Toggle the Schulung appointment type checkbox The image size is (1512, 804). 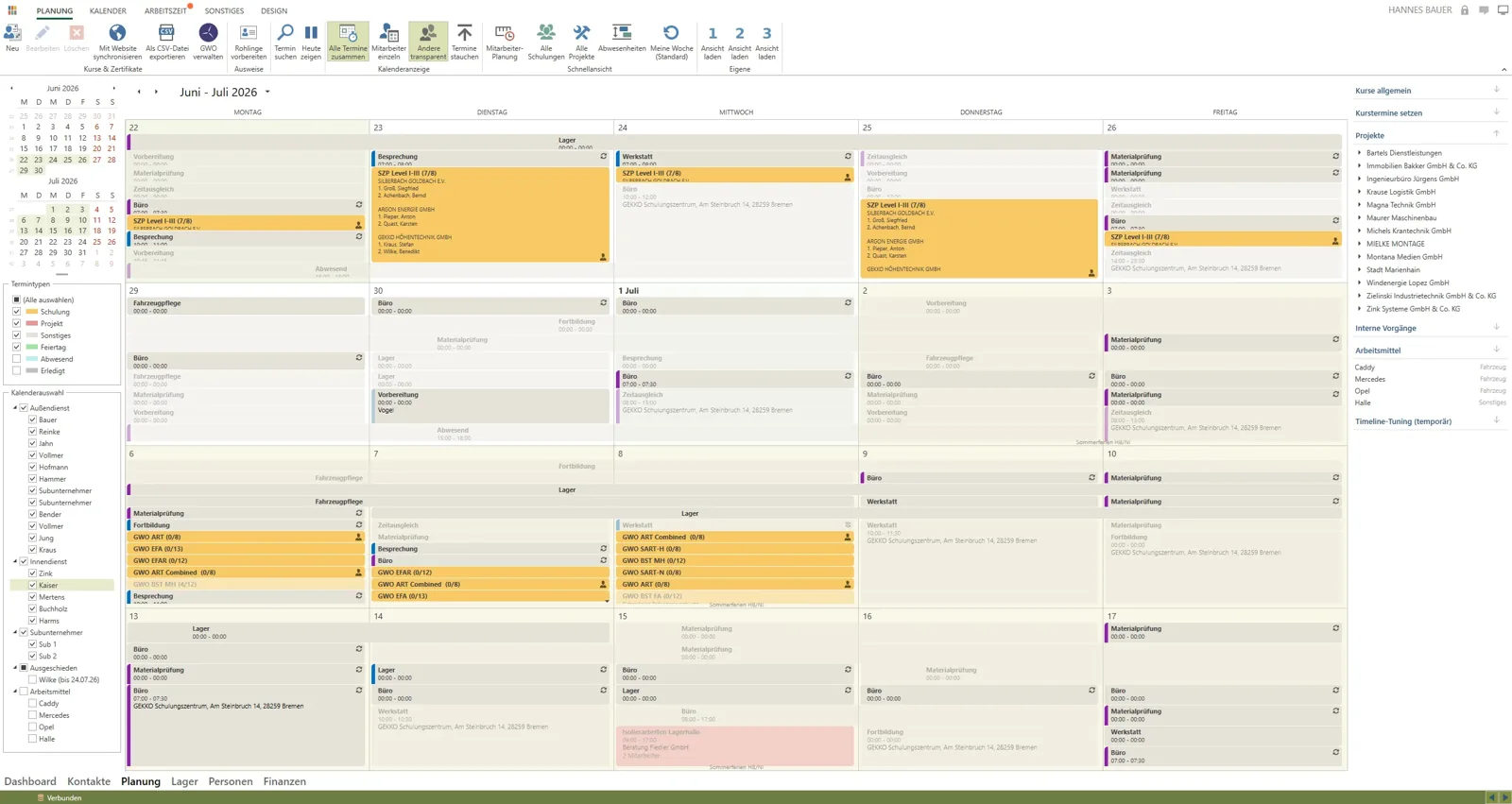(17, 312)
